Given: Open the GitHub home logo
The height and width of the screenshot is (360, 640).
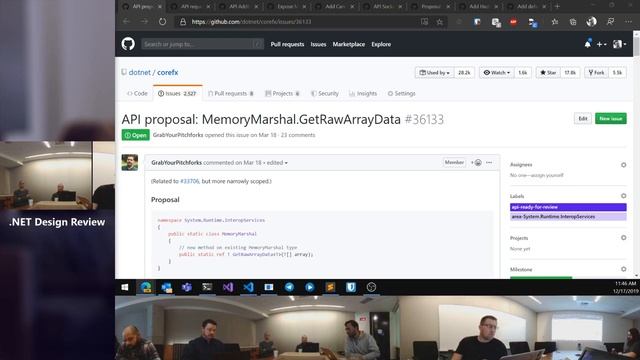Looking at the screenshot, I should [x=128, y=44].
